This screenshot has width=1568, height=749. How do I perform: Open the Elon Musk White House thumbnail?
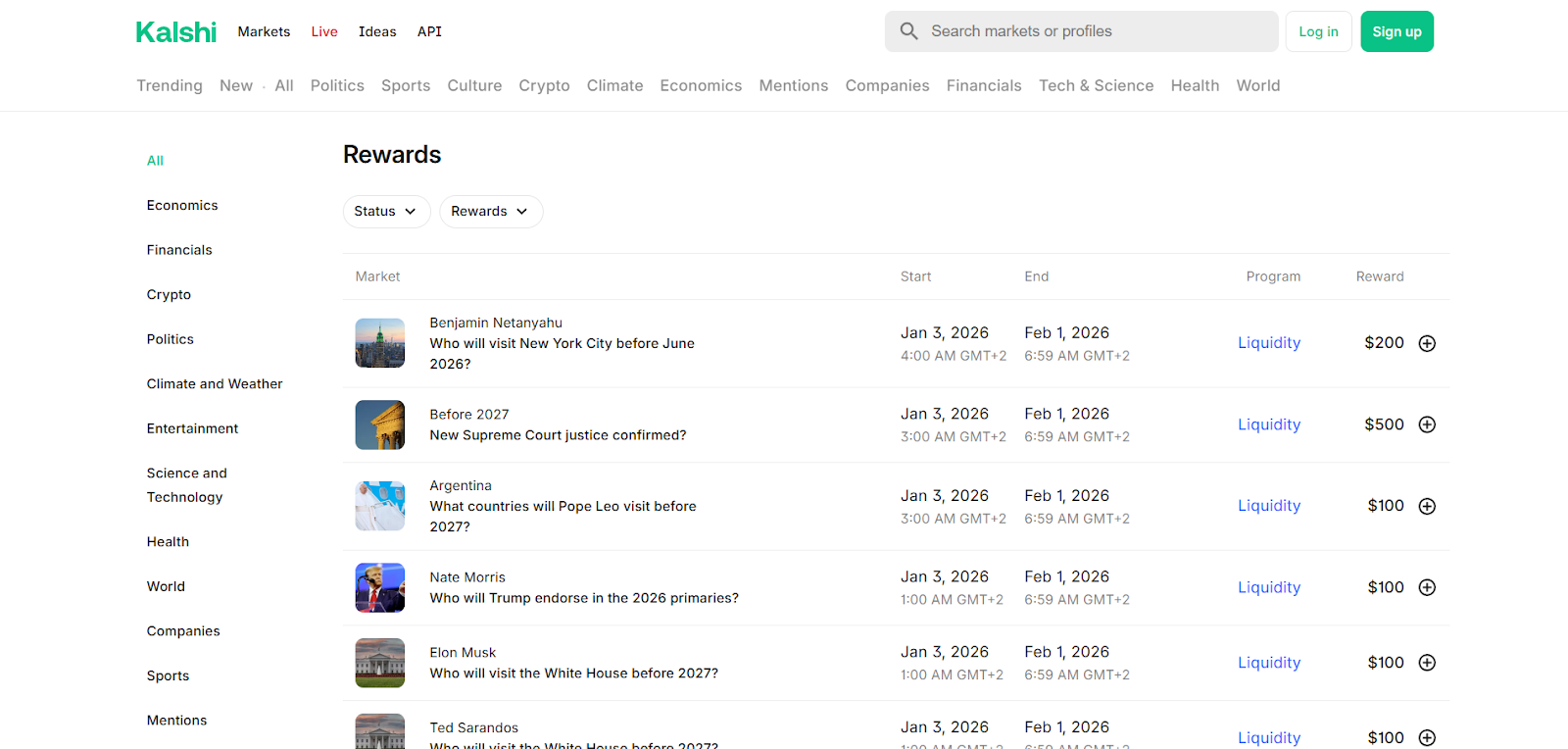point(380,663)
